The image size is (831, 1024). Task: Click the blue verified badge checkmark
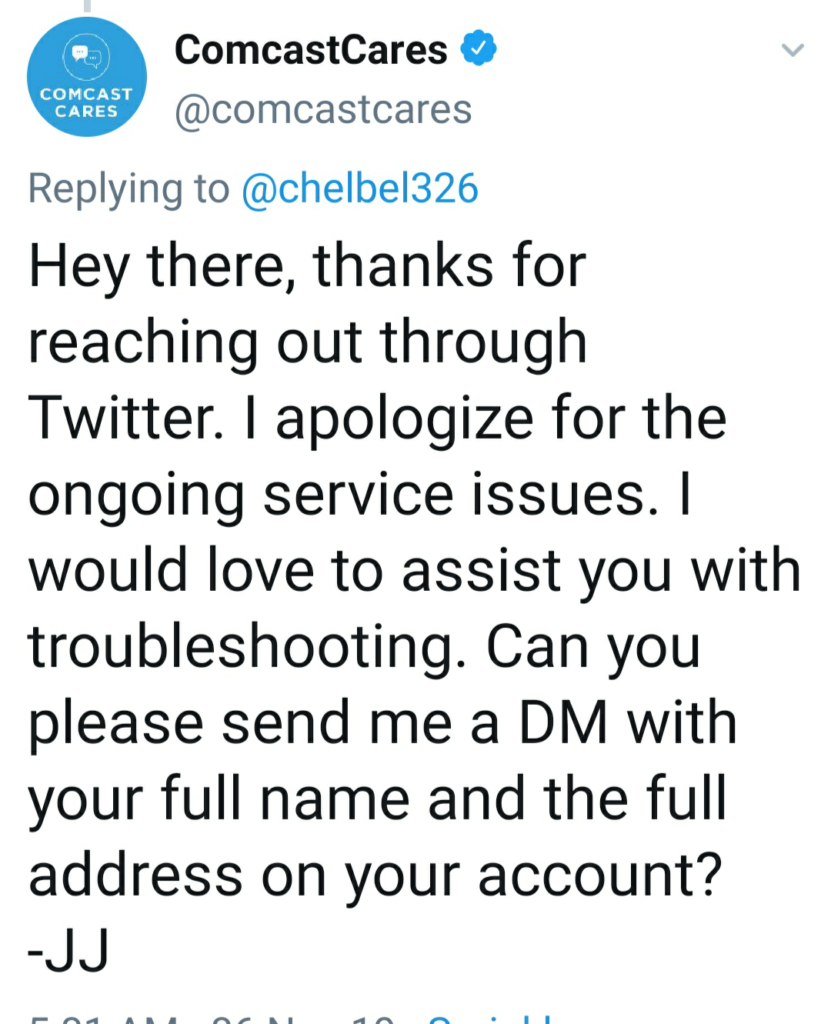479,48
